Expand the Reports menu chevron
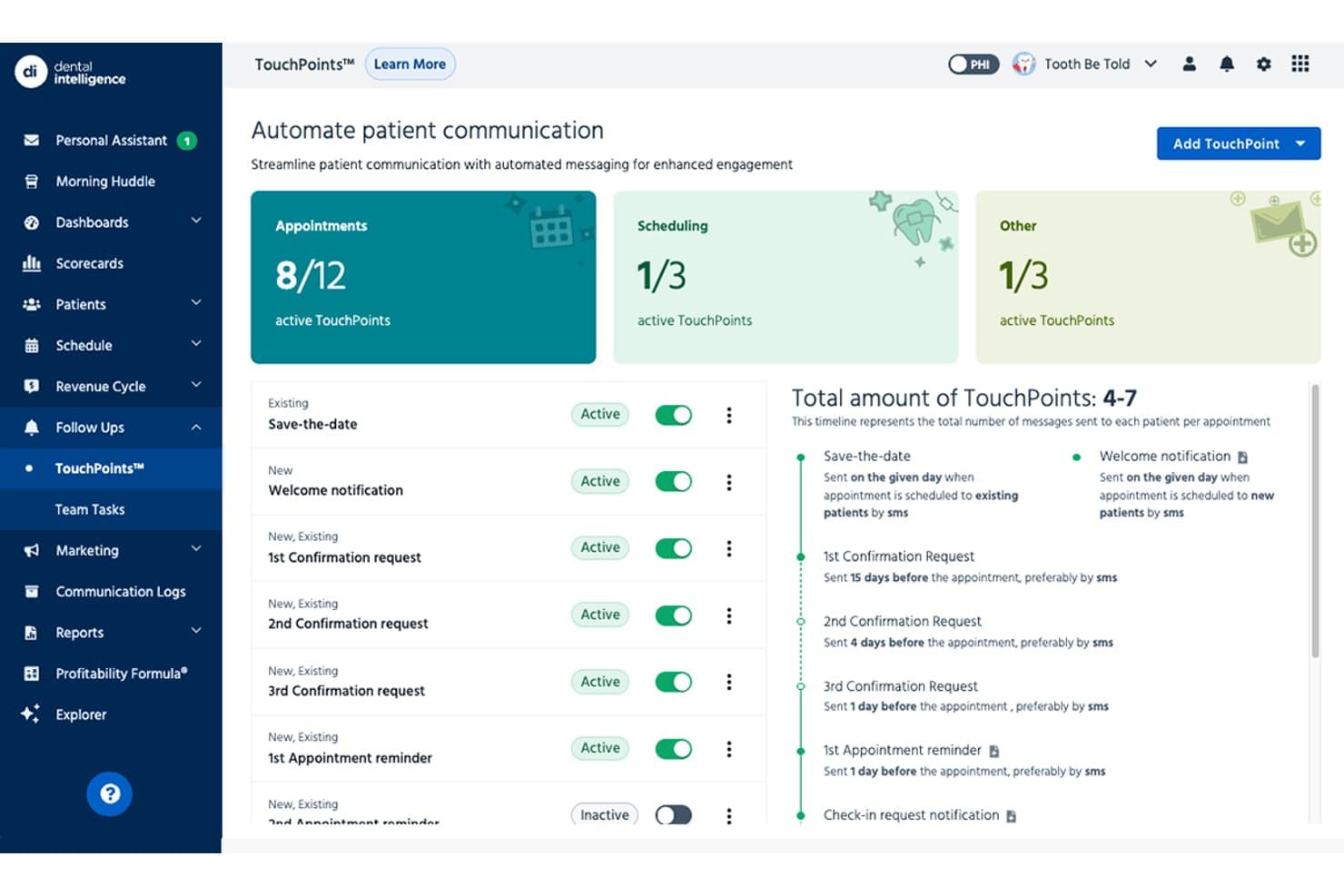 pos(196,631)
